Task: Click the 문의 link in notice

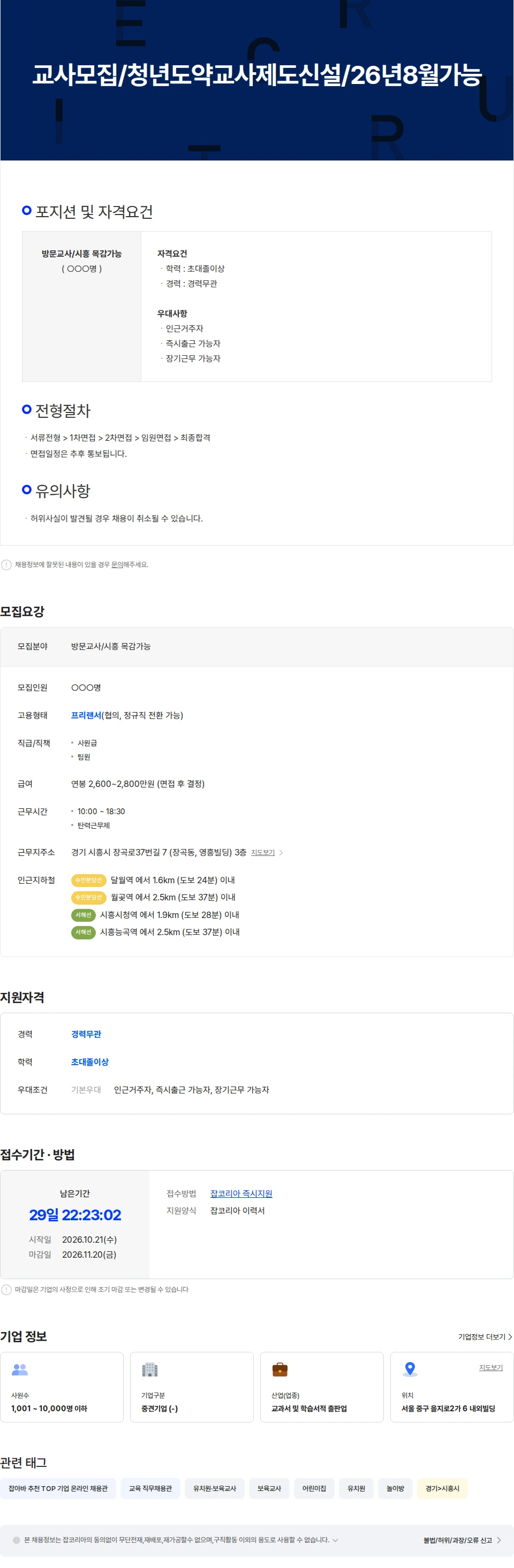Action: (116, 565)
